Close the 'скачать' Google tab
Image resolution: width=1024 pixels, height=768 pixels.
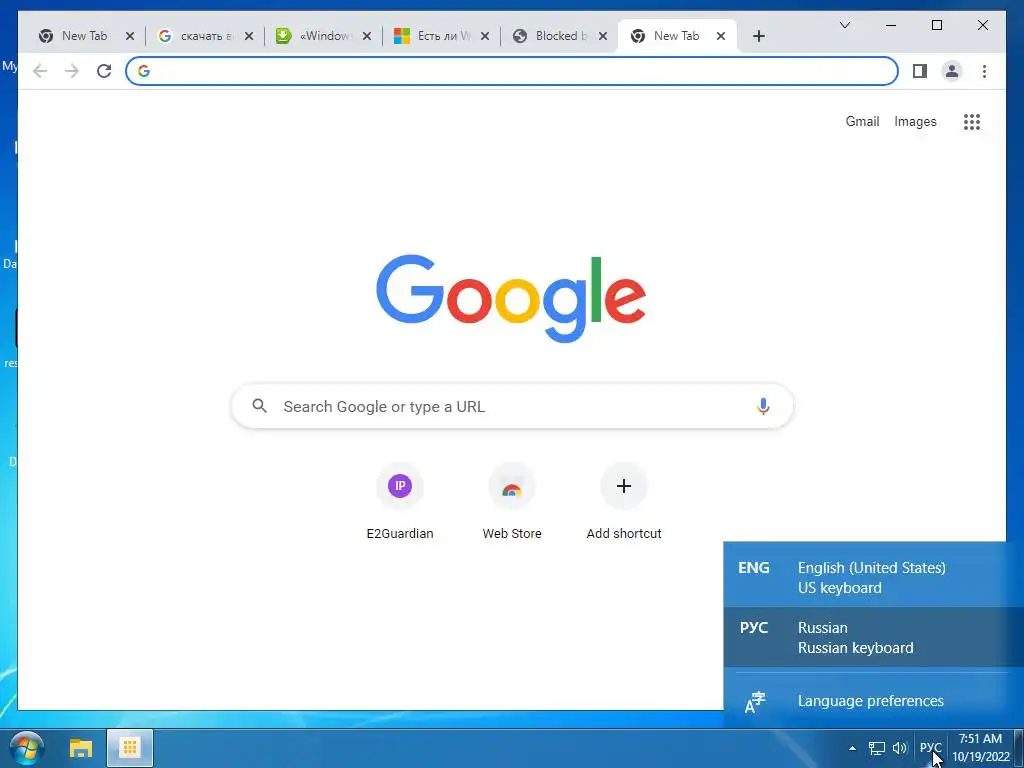[249, 36]
